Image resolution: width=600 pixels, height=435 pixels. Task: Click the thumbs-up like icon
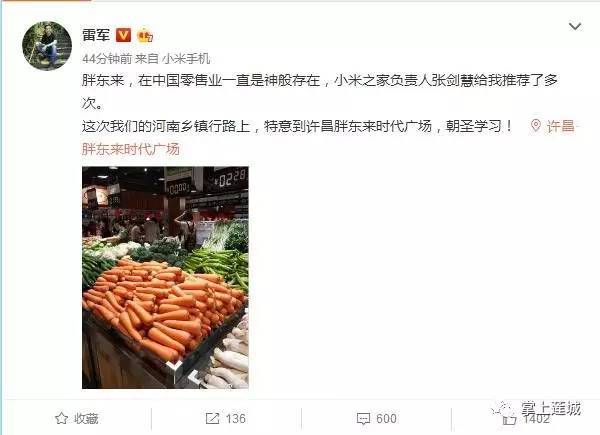click(x=509, y=419)
